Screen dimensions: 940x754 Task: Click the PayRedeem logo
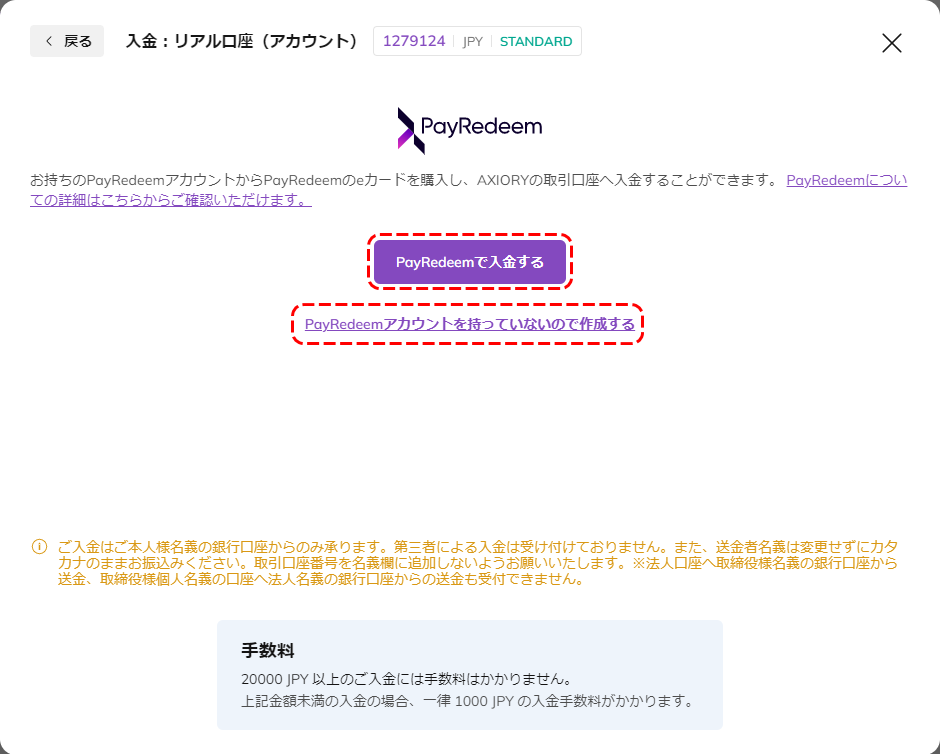click(x=469, y=130)
